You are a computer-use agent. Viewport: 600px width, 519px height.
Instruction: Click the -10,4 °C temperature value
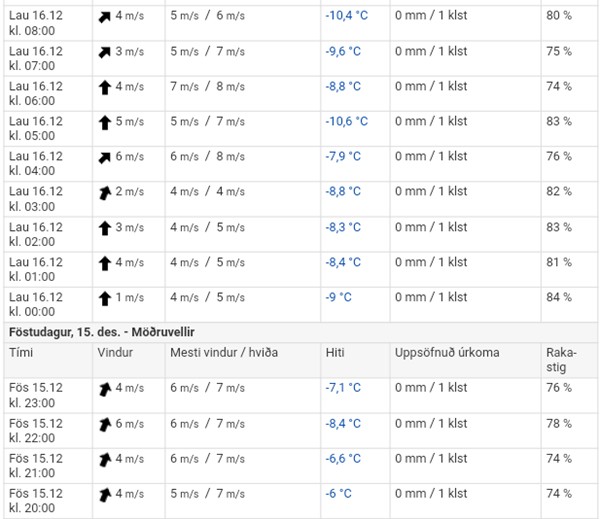[347, 15]
